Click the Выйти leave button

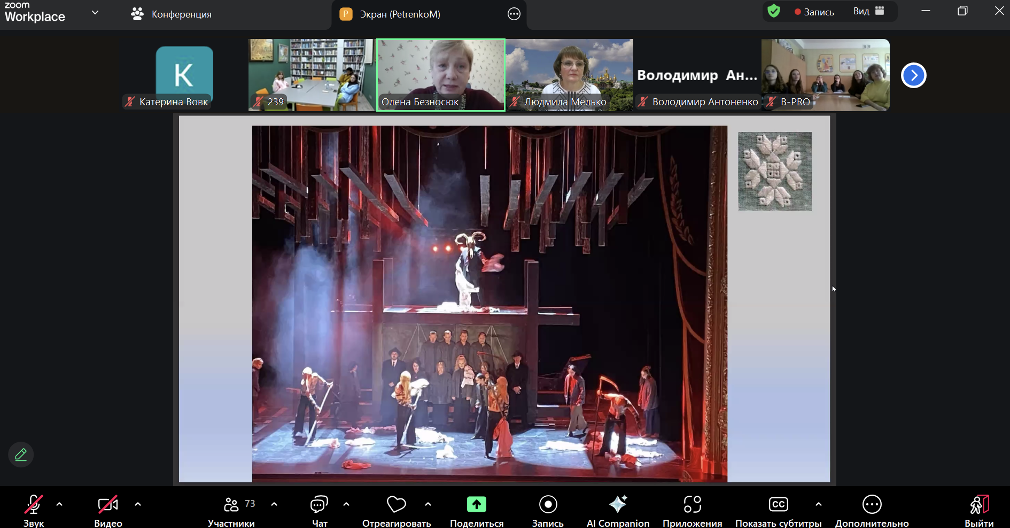(979, 505)
